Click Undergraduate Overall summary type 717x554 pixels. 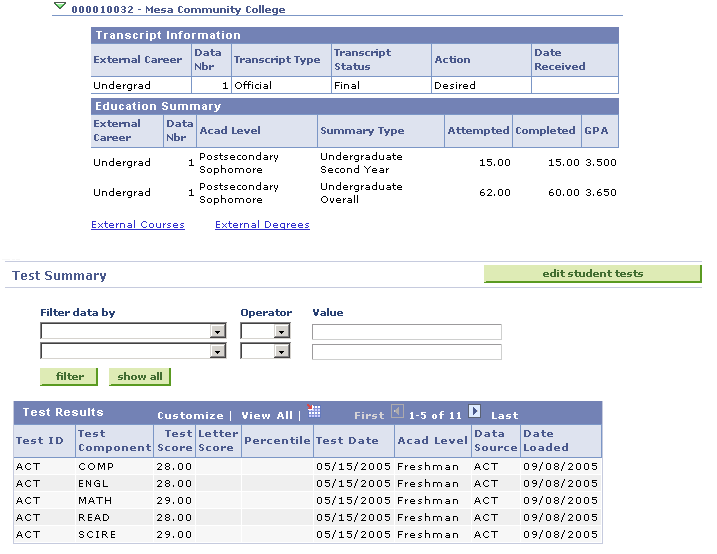coord(361,193)
